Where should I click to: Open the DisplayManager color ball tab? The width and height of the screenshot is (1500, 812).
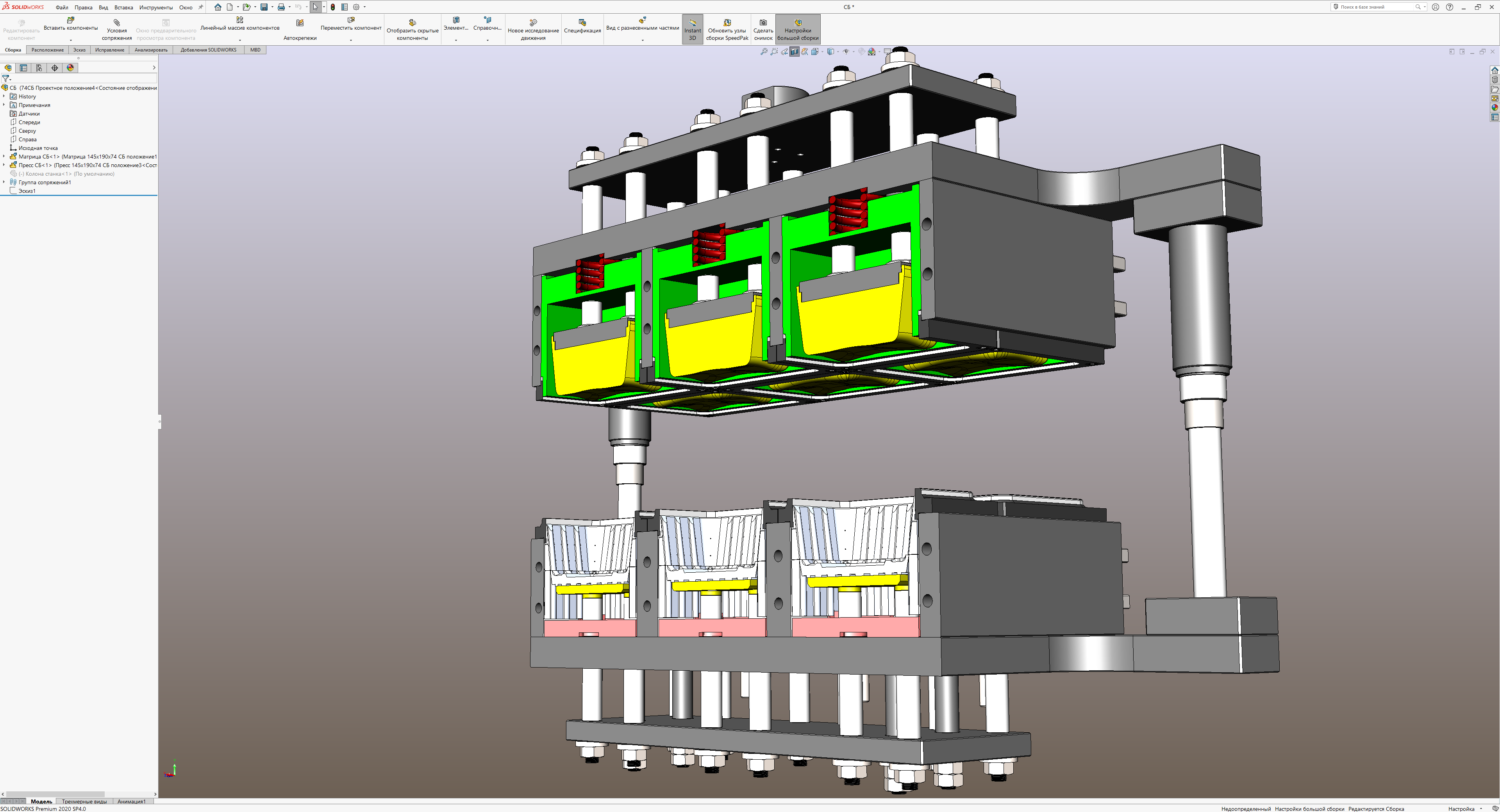[x=70, y=68]
